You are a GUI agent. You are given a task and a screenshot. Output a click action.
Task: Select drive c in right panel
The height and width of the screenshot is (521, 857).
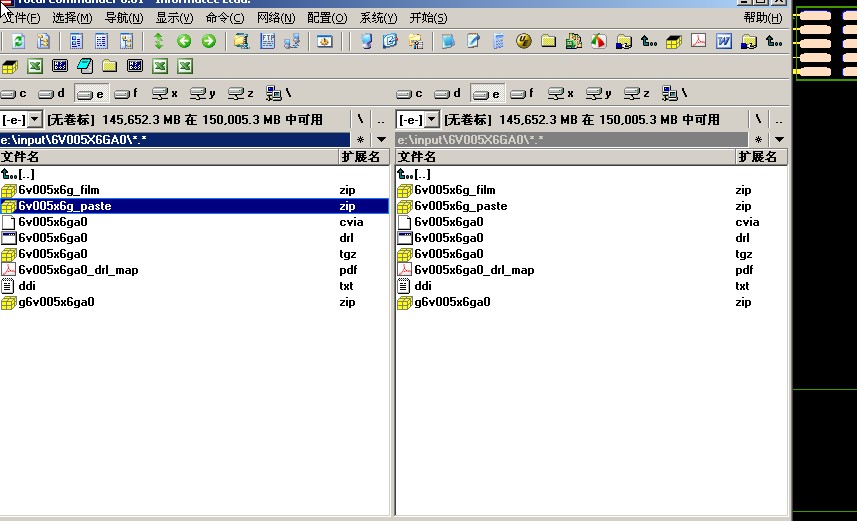[409, 93]
